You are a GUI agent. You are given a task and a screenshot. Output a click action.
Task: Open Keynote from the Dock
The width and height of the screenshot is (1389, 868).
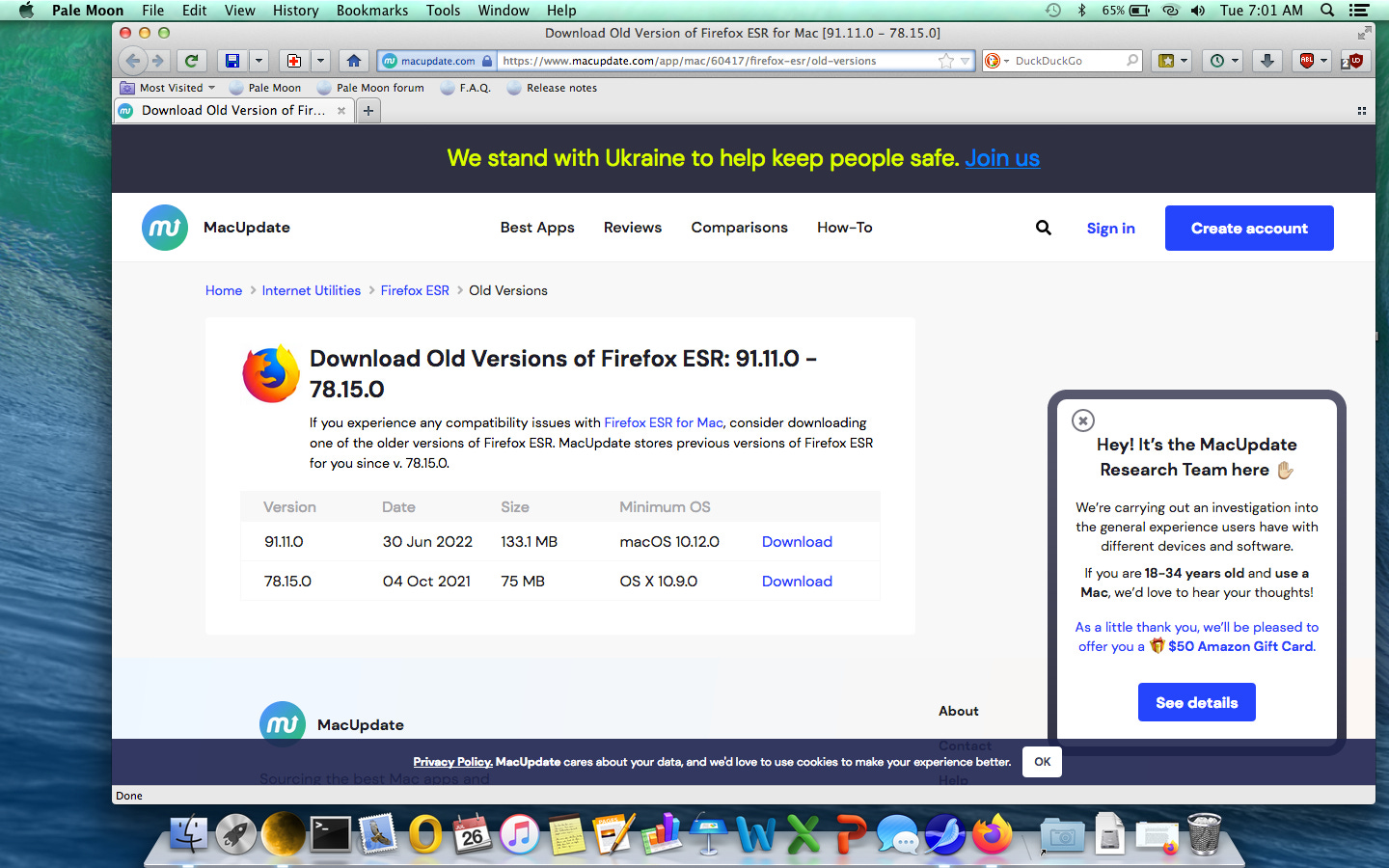709,834
